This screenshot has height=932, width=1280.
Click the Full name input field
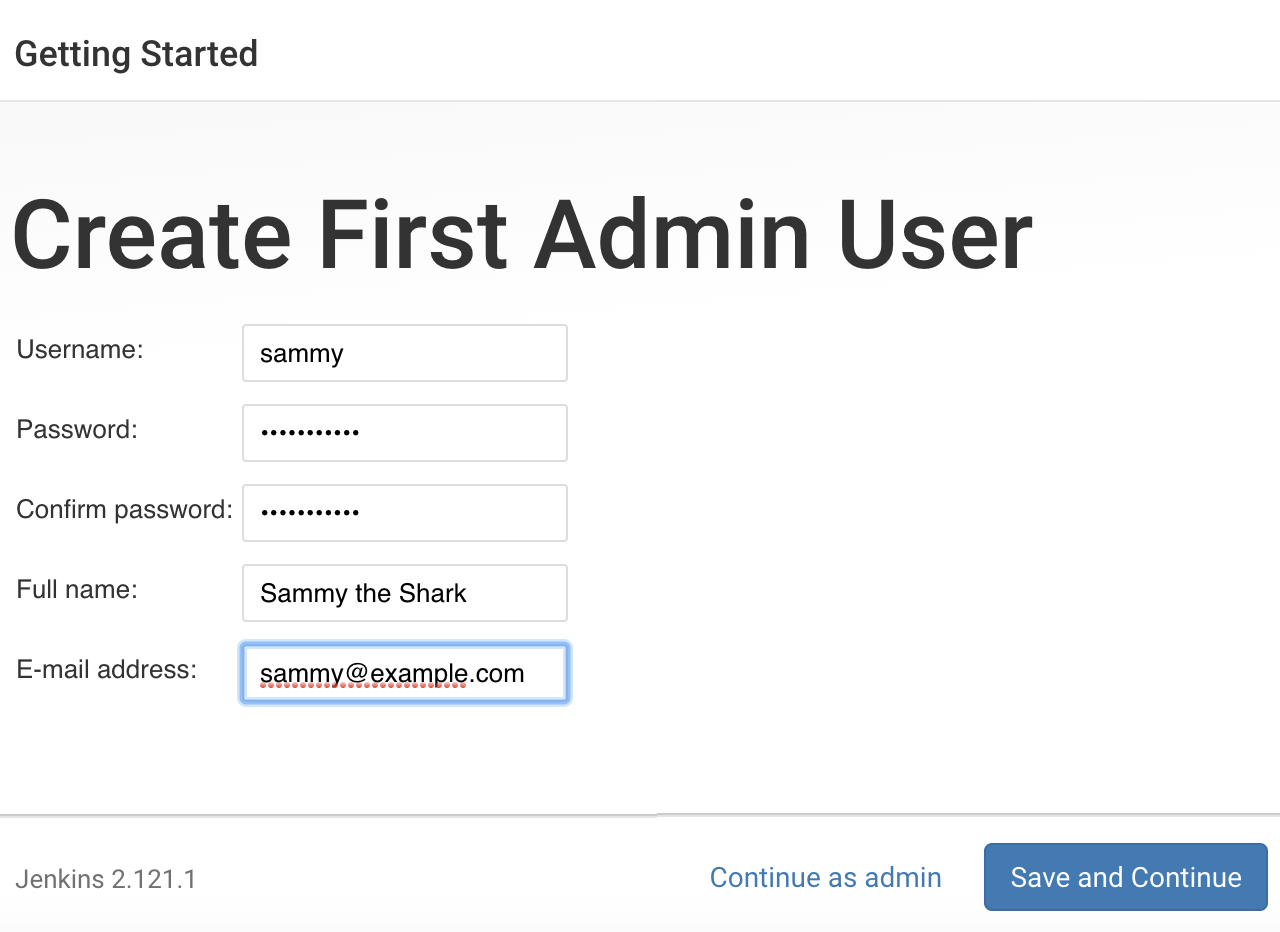point(405,593)
